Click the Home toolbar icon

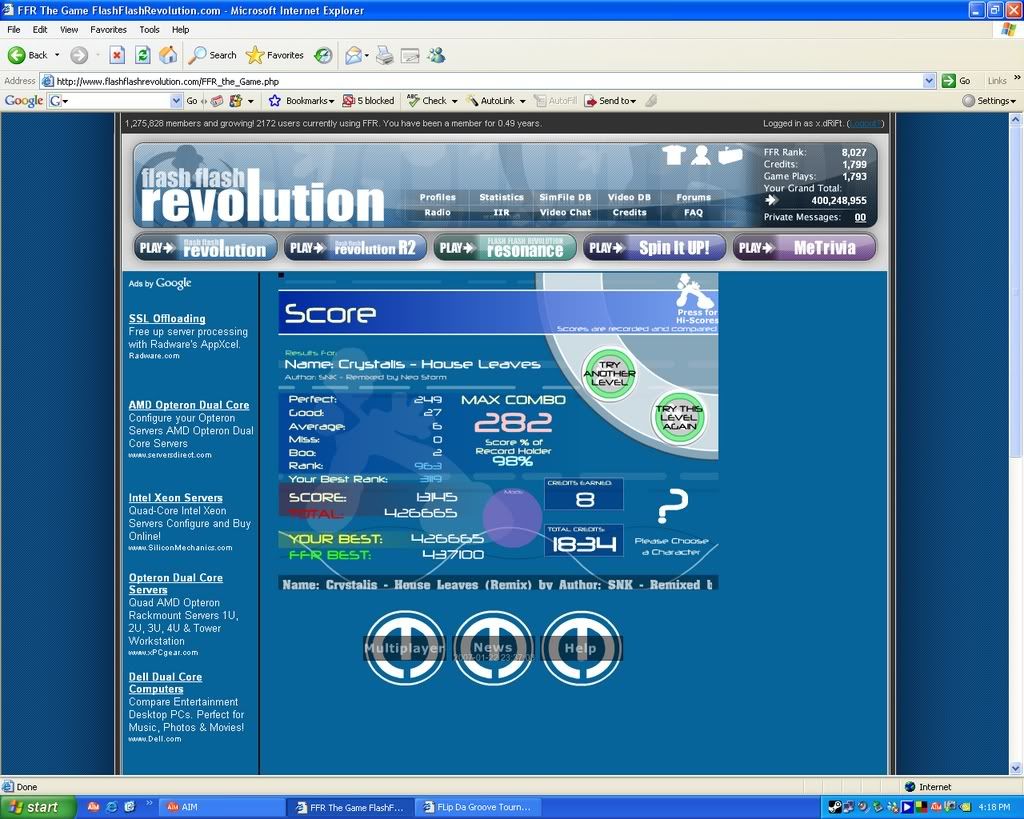pos(168,55)
